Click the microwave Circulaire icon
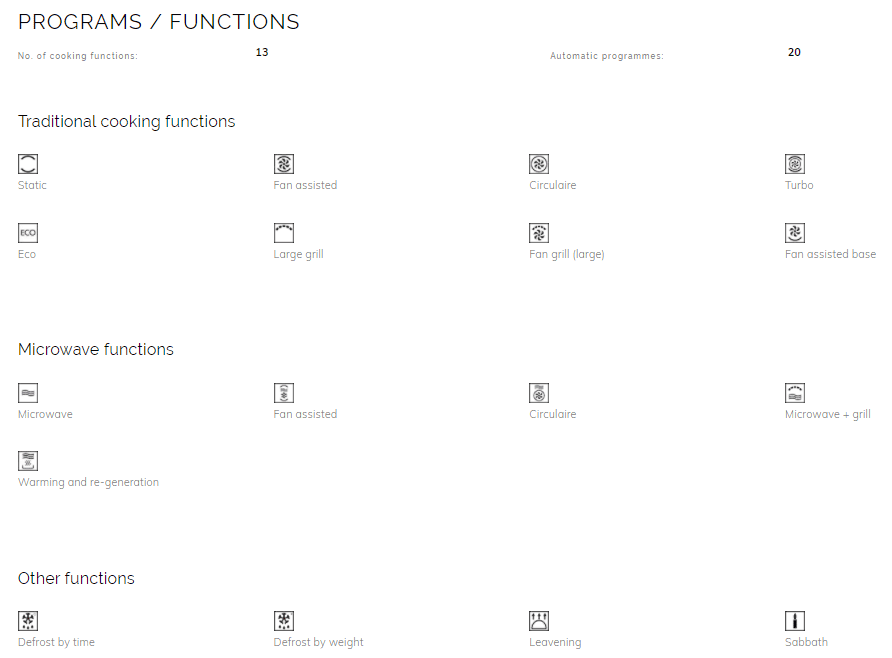The image size is (892, 658). tap(539, 393)
